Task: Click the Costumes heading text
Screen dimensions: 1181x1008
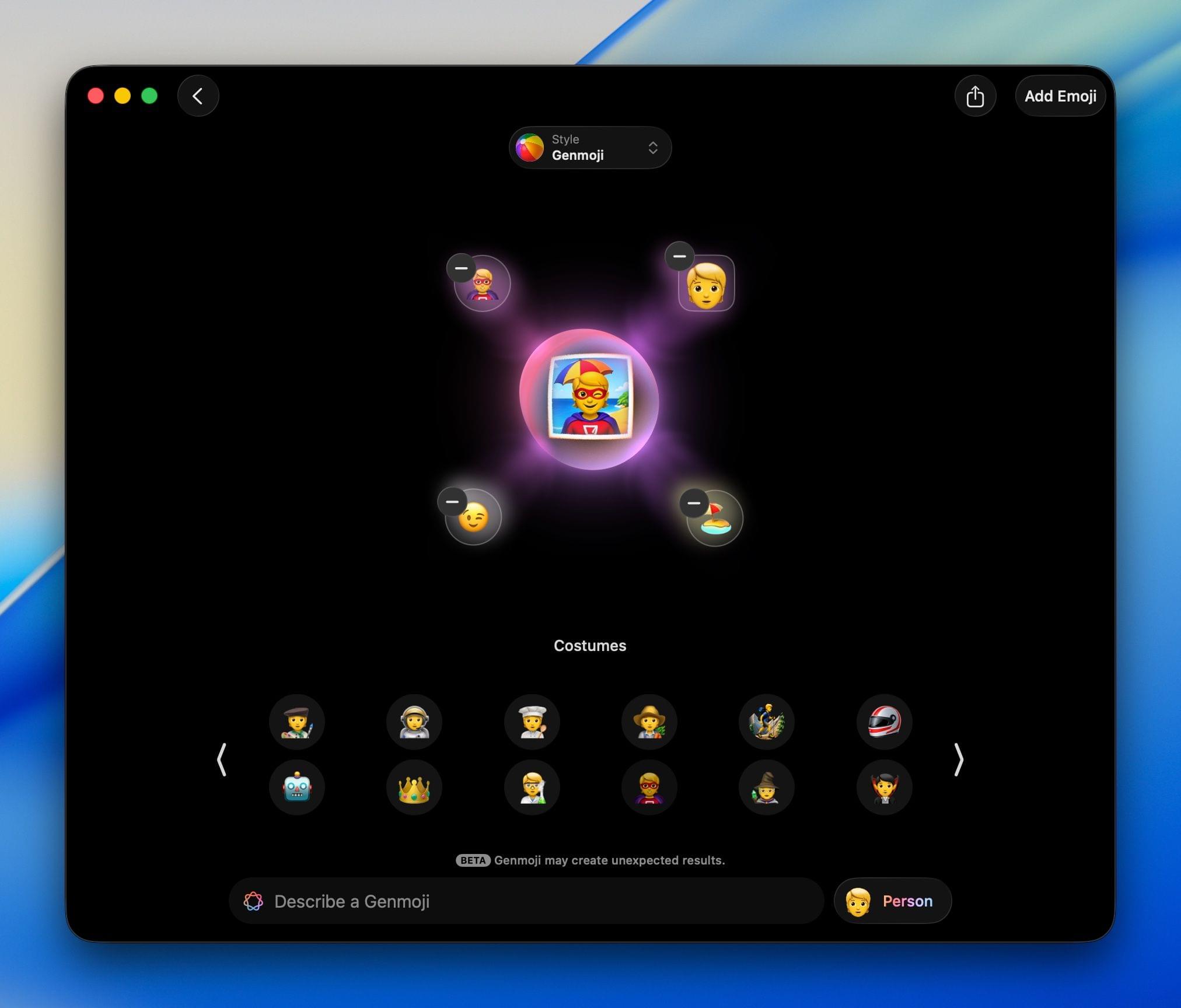Action: (590, 646)
